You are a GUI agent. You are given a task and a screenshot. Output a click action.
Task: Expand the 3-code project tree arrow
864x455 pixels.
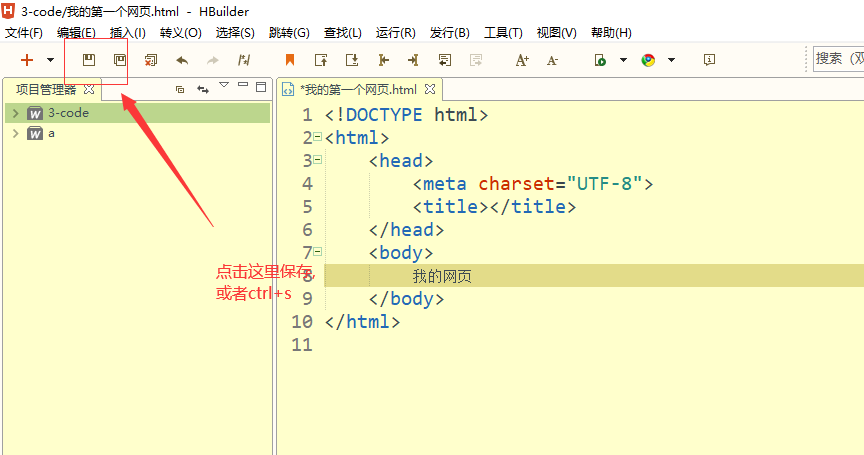pyautogui.click(x=15, y=113)
